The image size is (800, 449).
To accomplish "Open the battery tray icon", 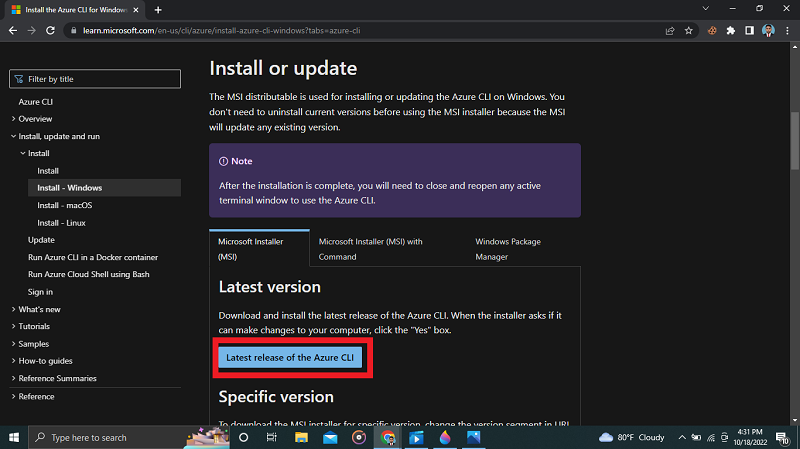I will pyautogui.click(x=696, y=437).
